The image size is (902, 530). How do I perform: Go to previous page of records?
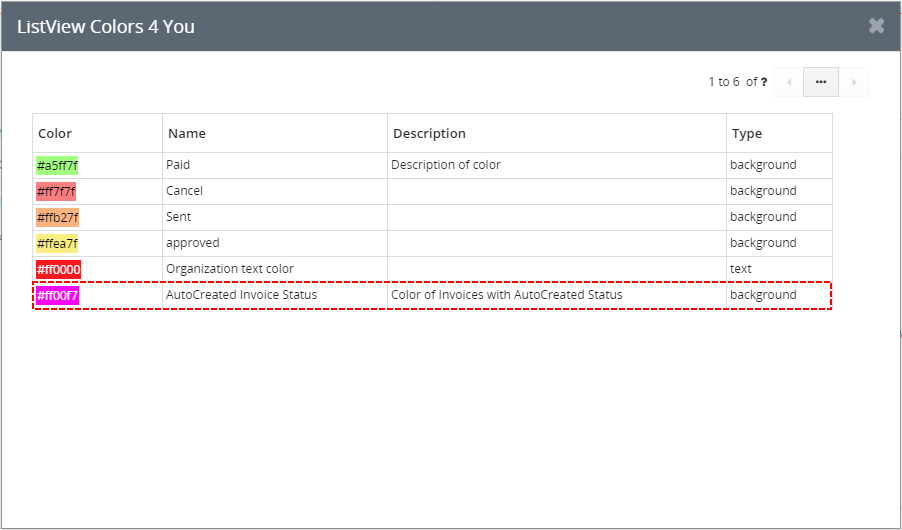789,82
